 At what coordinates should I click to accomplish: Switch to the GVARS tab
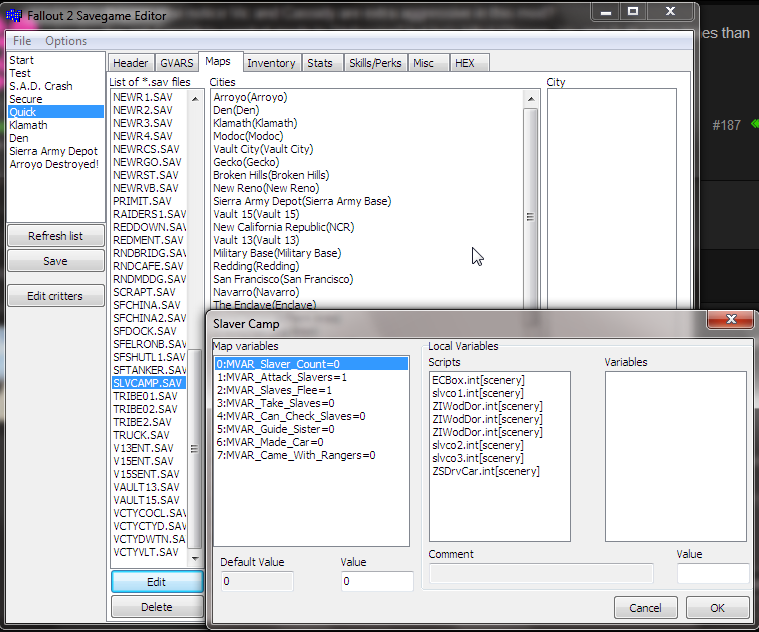pos(177,63)
